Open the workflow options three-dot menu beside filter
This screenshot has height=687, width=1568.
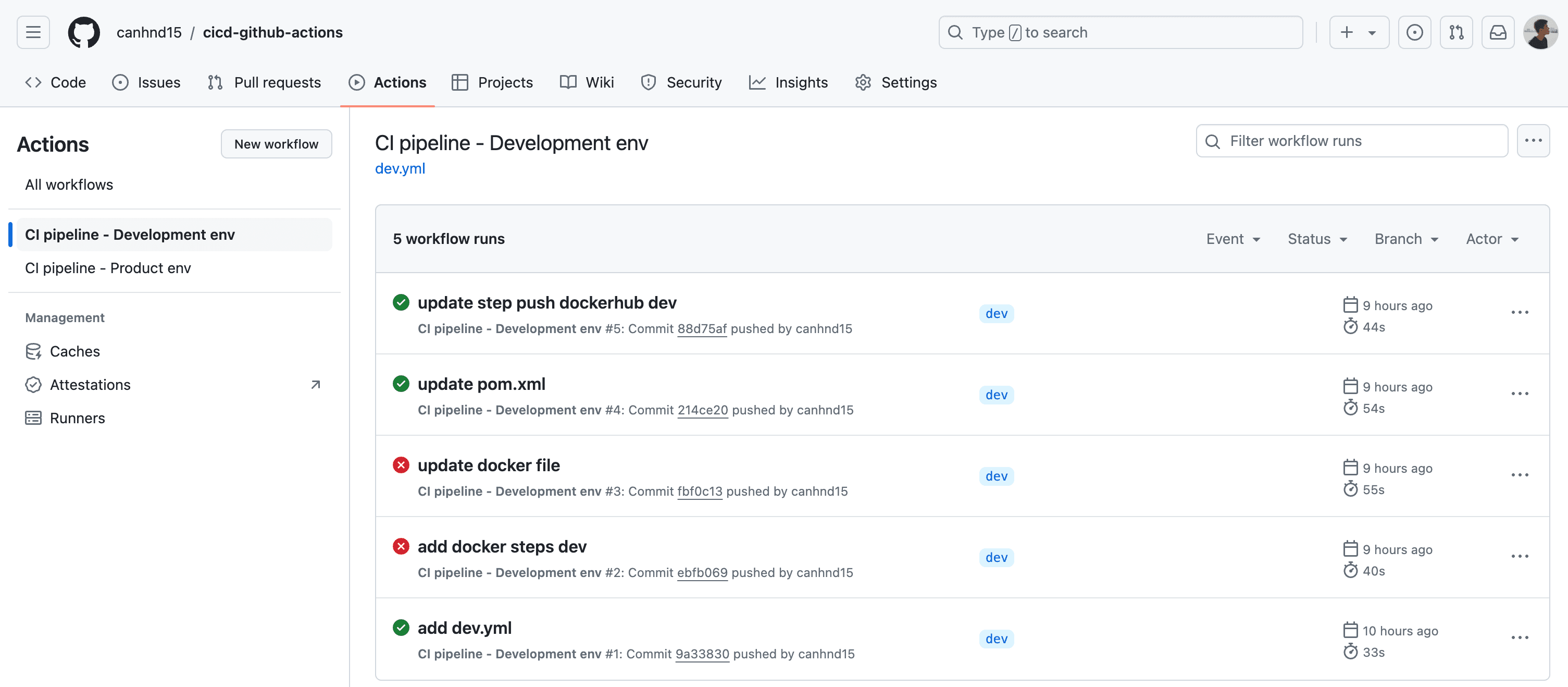(1533, 141)
